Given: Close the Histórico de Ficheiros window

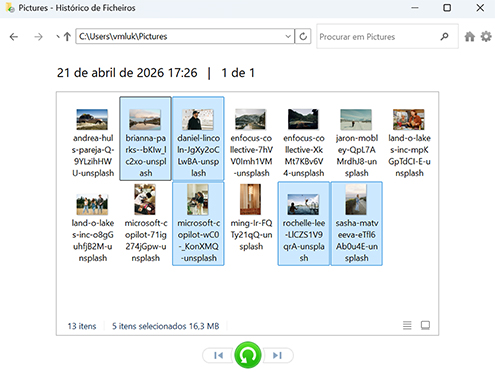Looking at the screenshot, I should (480, 8).
